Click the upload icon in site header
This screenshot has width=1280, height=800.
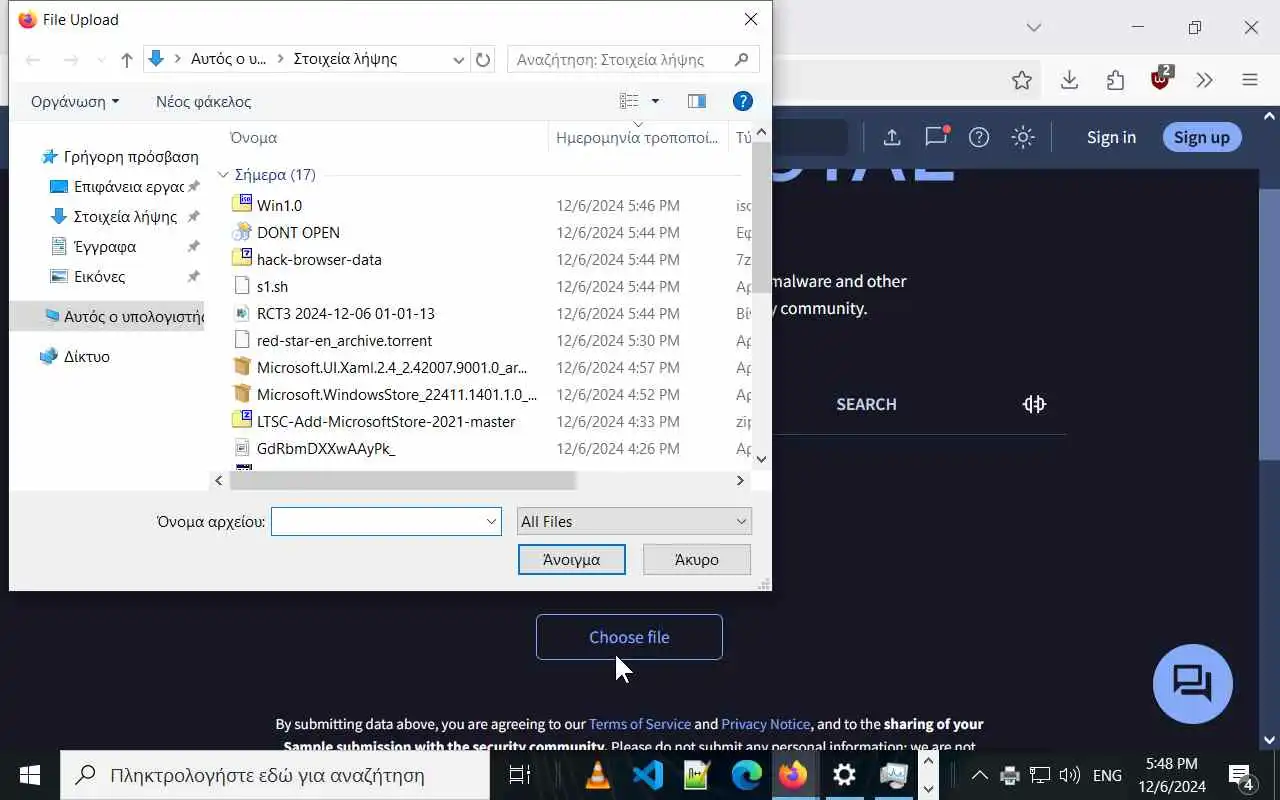(892, 137)
